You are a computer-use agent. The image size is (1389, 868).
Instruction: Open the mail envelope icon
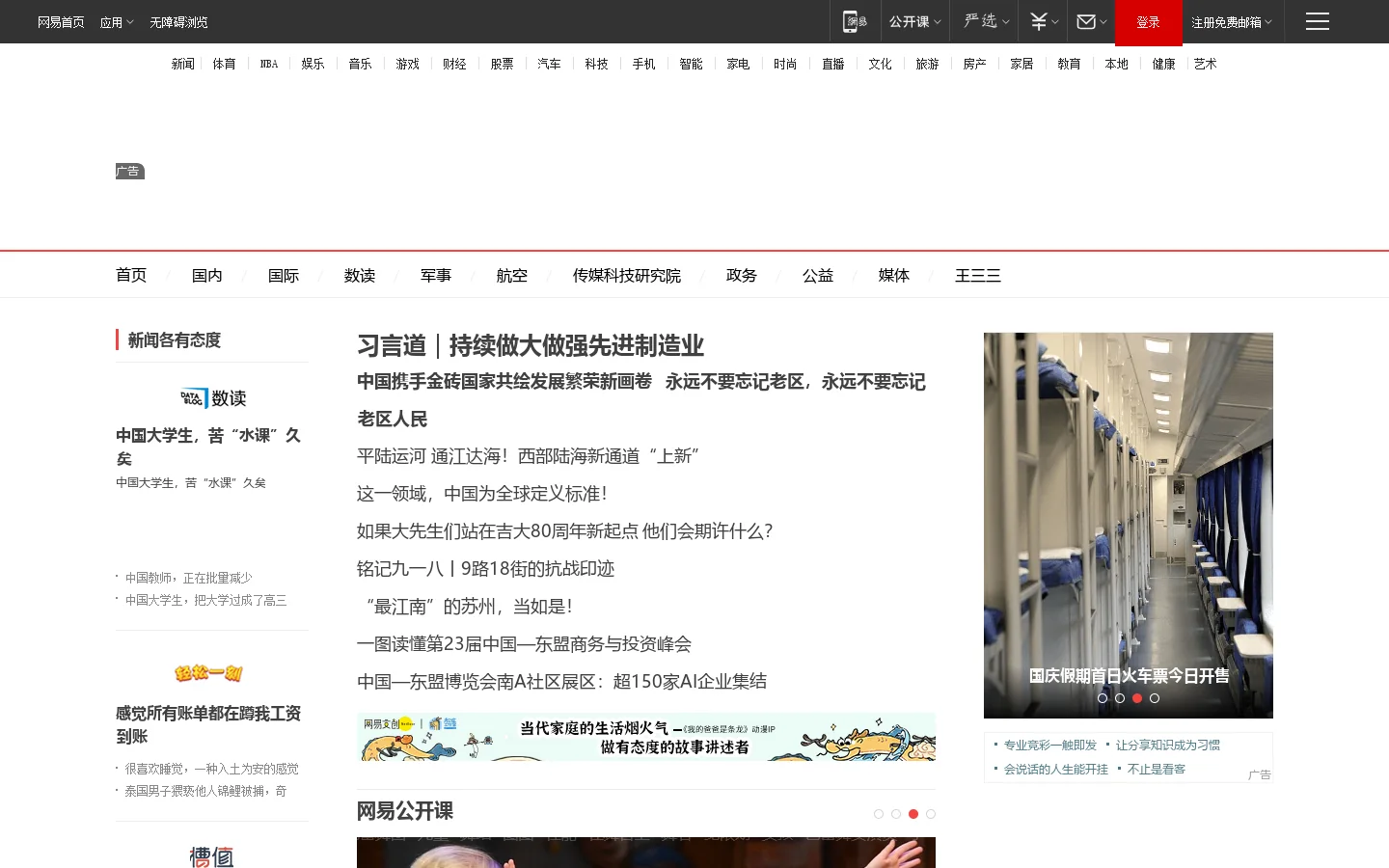pyautogui.click(x=1086, y=21)
